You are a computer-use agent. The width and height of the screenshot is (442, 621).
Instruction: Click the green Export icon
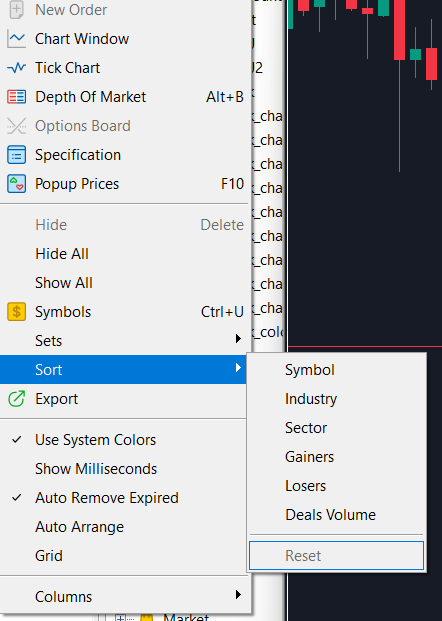click(x=16, y=399)
